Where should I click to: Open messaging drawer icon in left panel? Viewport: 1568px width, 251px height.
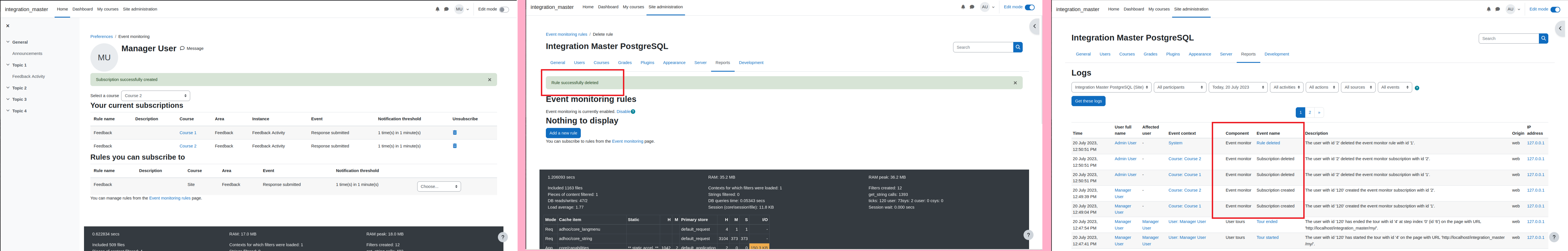tap(446, 9)
